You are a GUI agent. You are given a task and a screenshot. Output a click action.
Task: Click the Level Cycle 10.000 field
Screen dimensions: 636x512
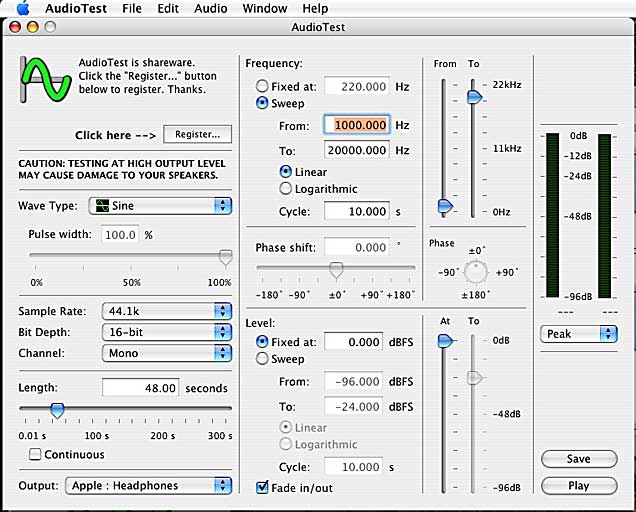(354, 467)
